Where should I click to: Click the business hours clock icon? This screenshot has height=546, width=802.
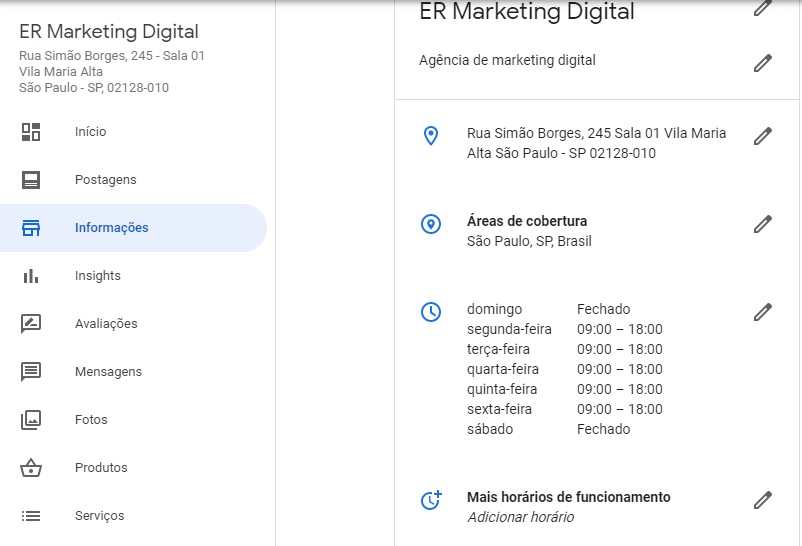click(x=431, y=312)
